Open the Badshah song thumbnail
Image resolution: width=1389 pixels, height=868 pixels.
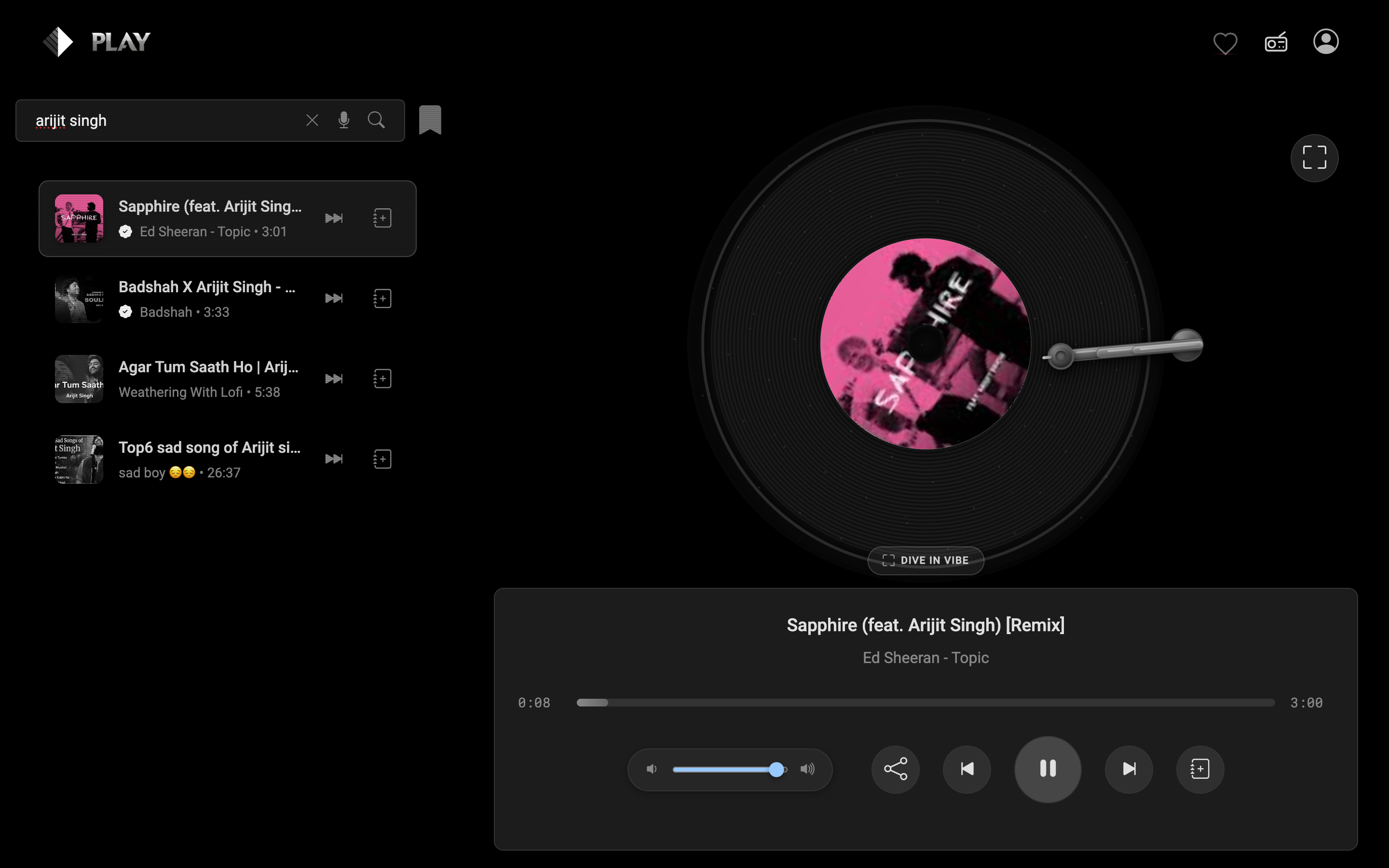click(x=79, y=298)
